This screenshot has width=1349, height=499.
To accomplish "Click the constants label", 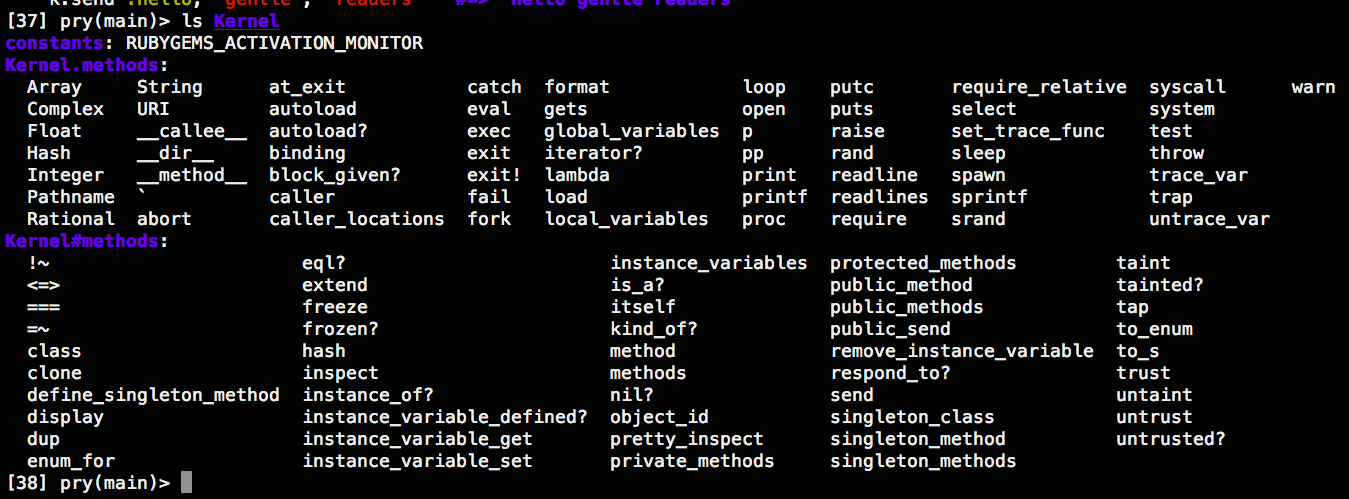I will 60,43.
